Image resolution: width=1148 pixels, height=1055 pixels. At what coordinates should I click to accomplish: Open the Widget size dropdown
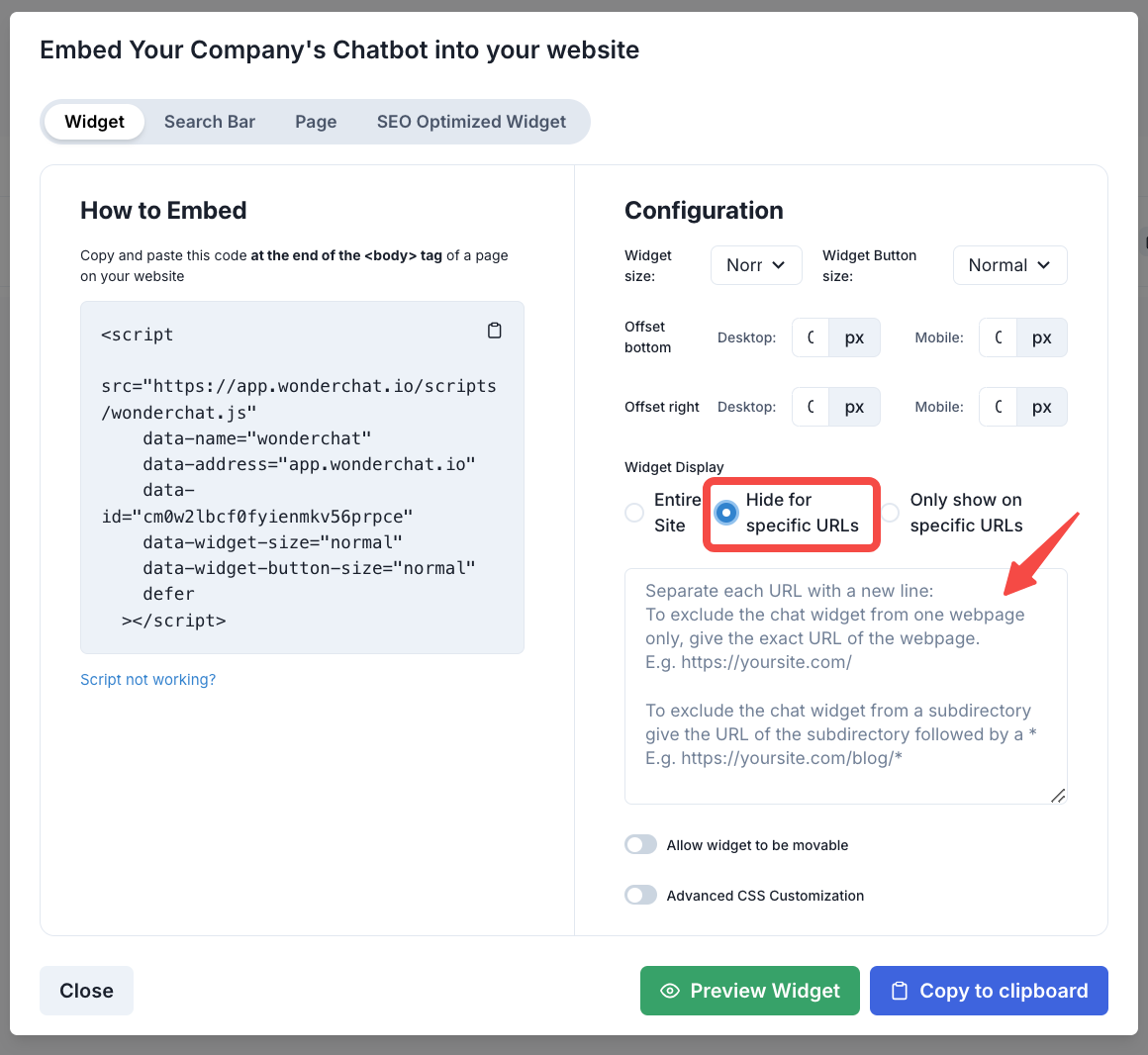pyautogui.click(x=756, y=265)
